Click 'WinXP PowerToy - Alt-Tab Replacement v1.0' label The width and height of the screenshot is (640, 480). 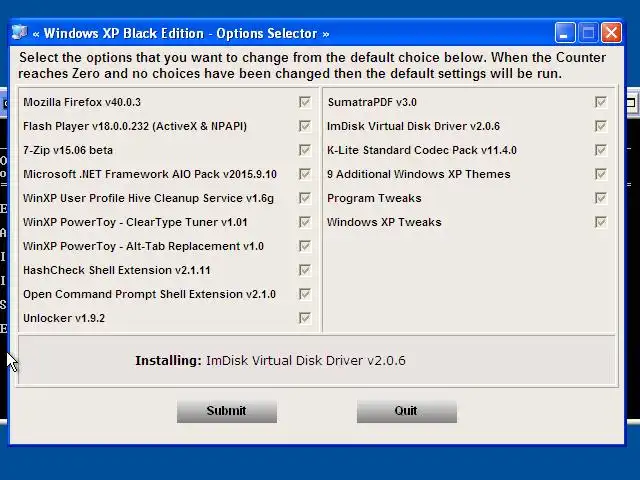[143, 246]
